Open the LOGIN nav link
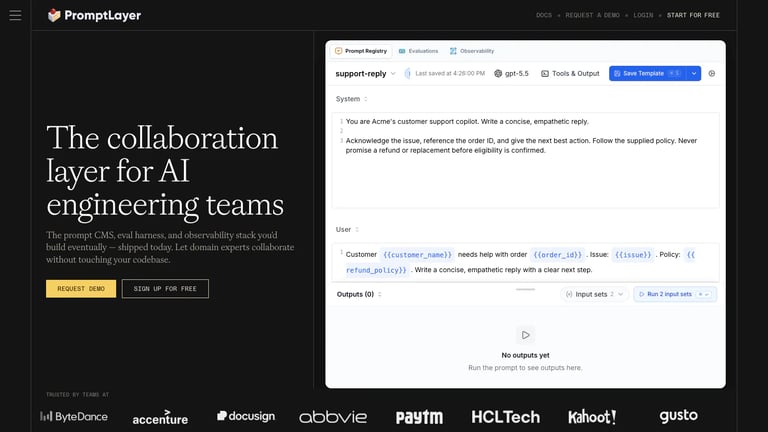Viewport: 768px width, 432px height. [643, 15]
